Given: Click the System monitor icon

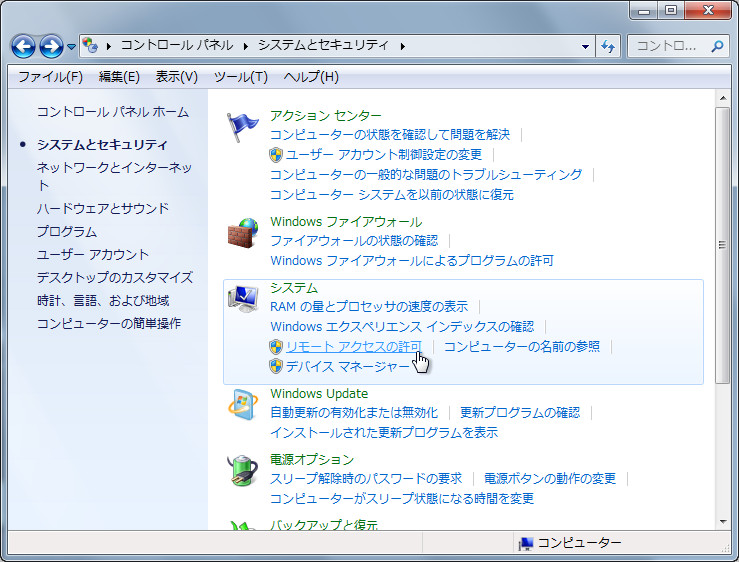Looking at the screenshot, I should coord(243,298).
